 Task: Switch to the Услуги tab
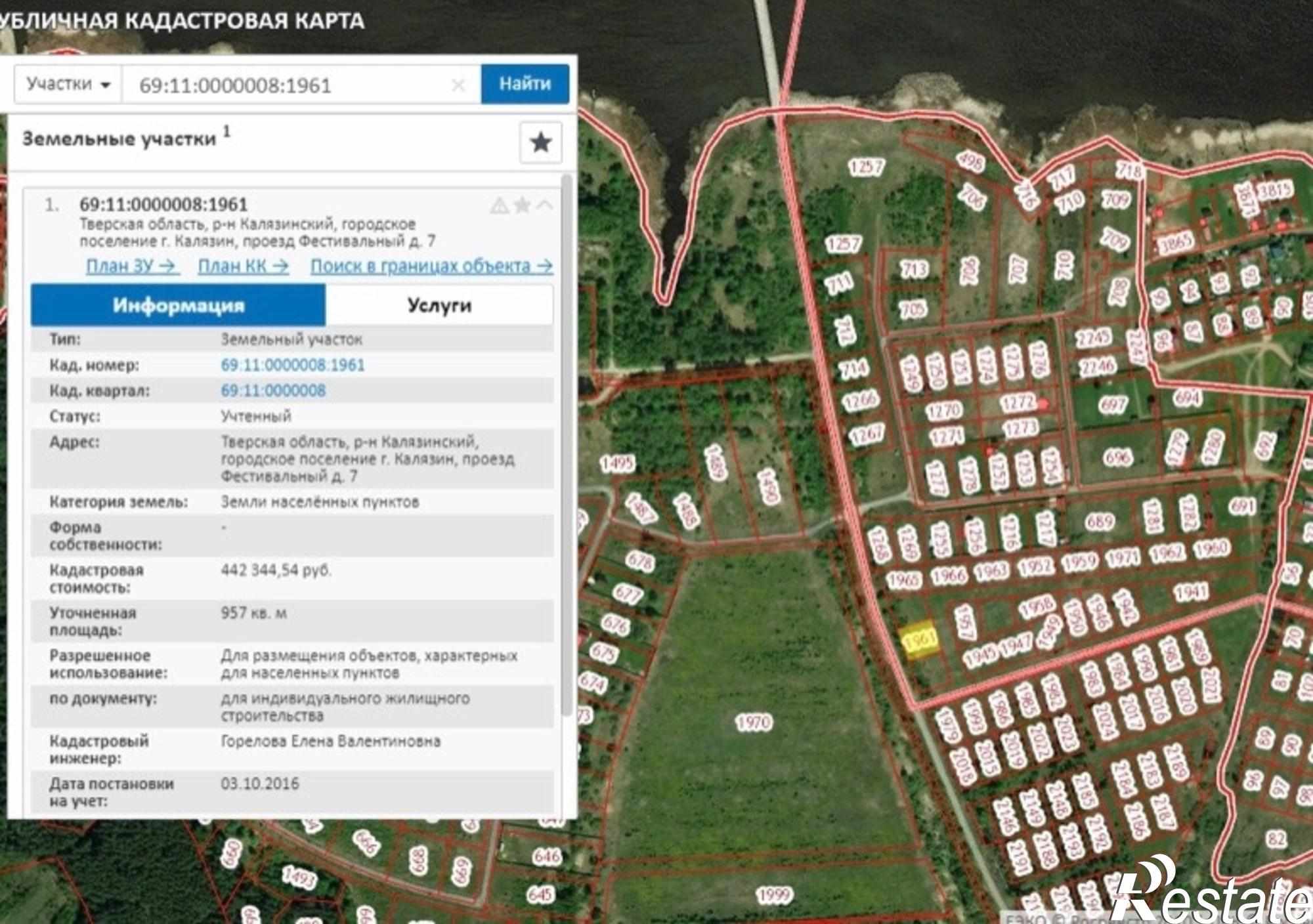439,305
